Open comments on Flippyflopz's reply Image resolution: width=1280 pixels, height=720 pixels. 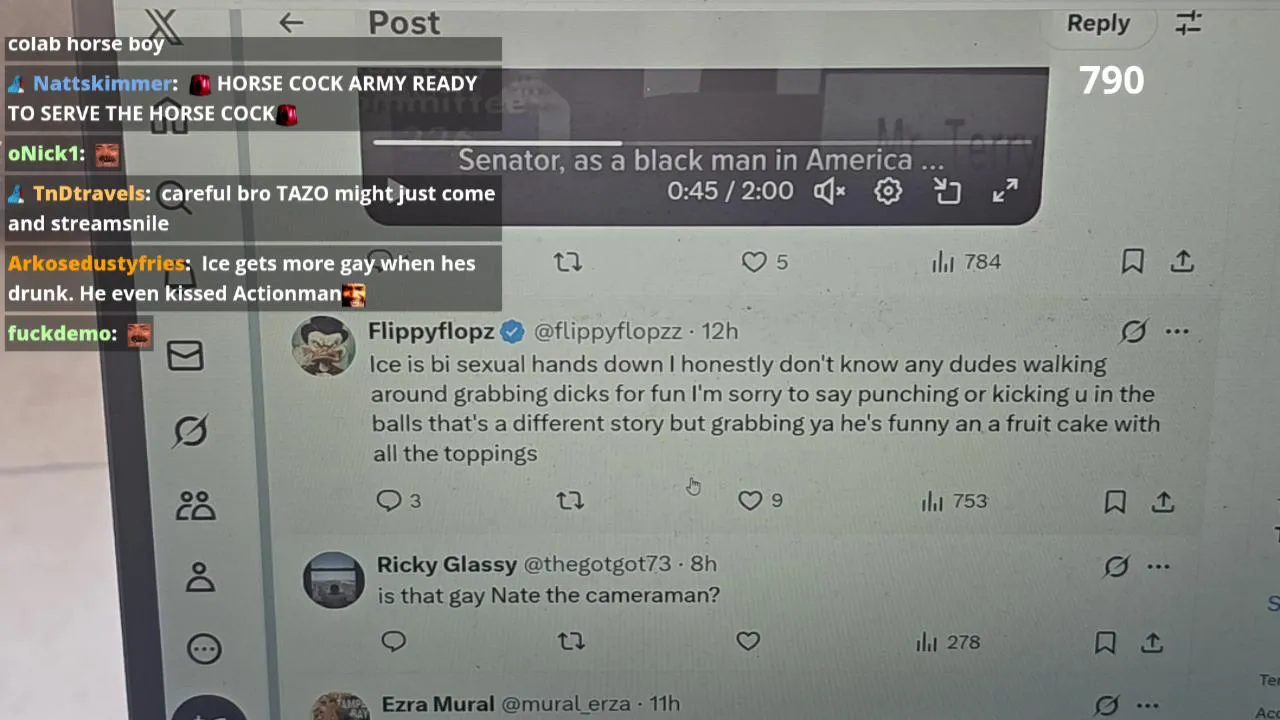[x=389, y=500]
